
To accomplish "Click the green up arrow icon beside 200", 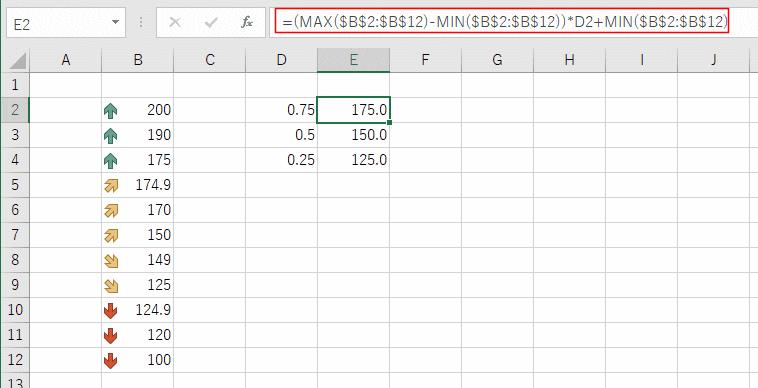I will (x=111, y=111).
